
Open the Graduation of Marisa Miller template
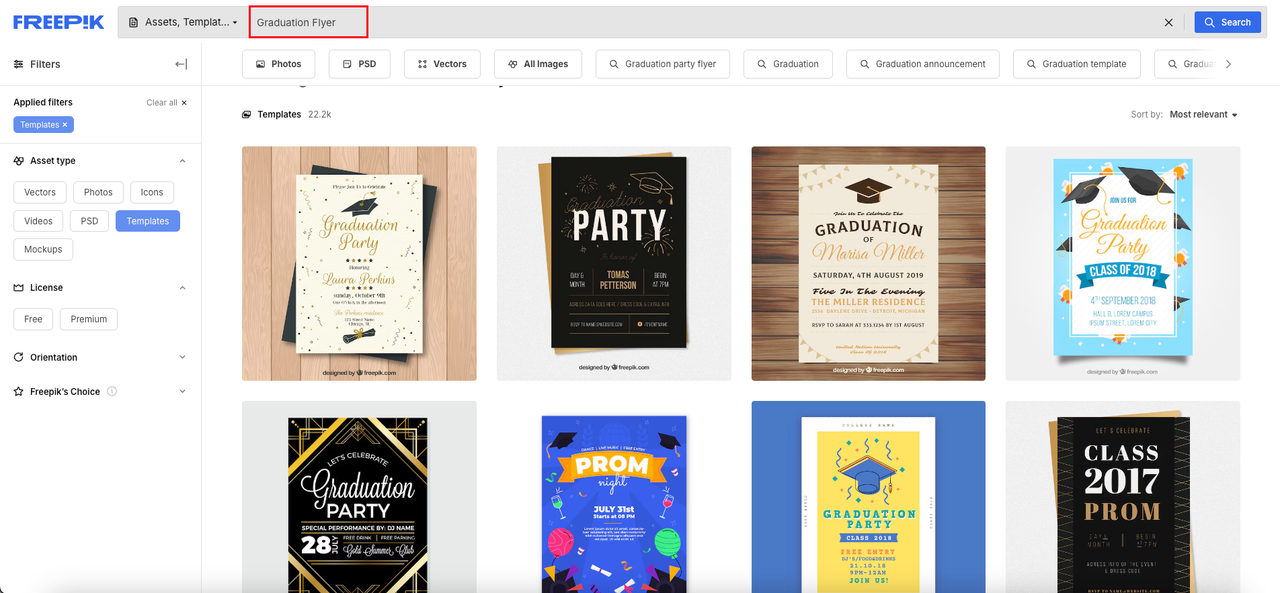(x=868, y=264)
